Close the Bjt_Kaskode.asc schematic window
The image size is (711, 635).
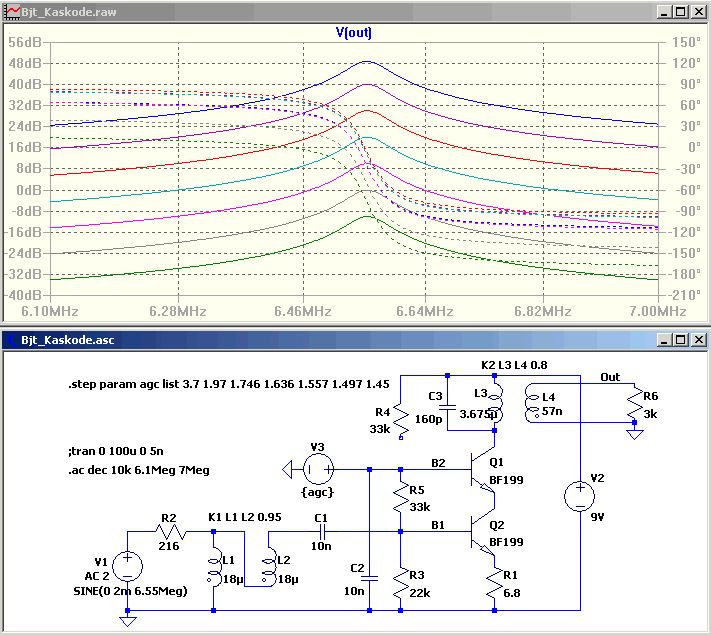click(x=697, y=339)
